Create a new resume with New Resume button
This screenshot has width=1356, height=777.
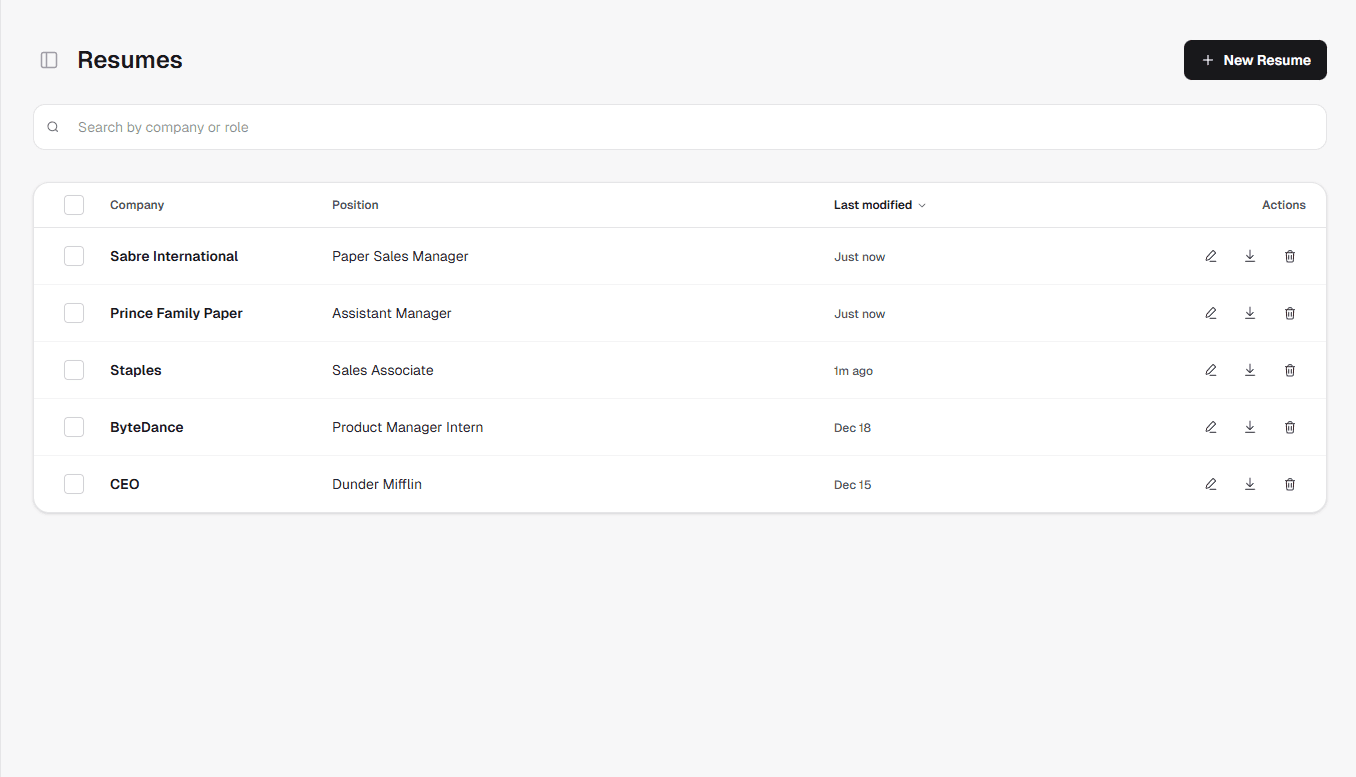coord(1255,60)
